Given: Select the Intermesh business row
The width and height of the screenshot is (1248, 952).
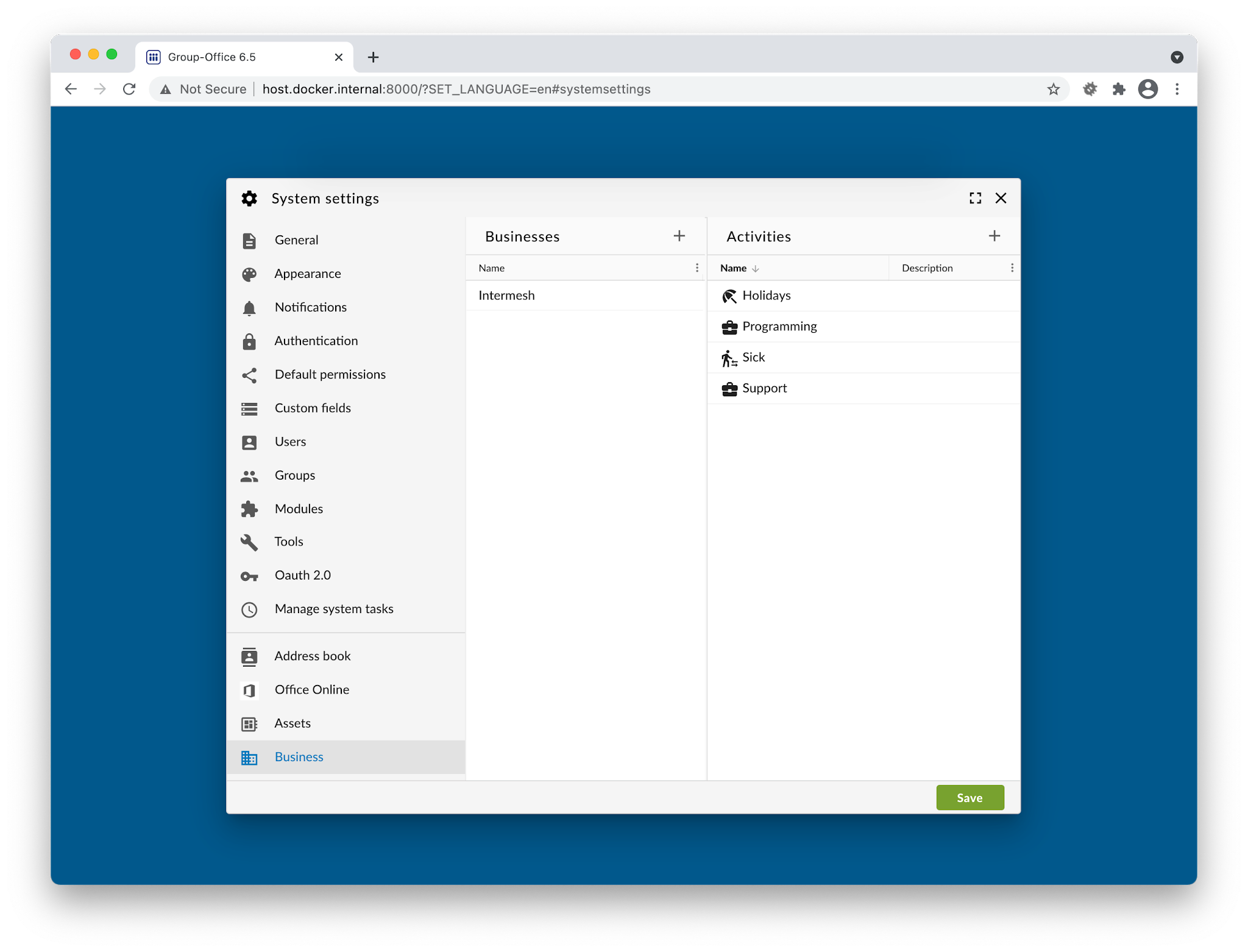Looking at the screenshot, I should tap(585, 296).
